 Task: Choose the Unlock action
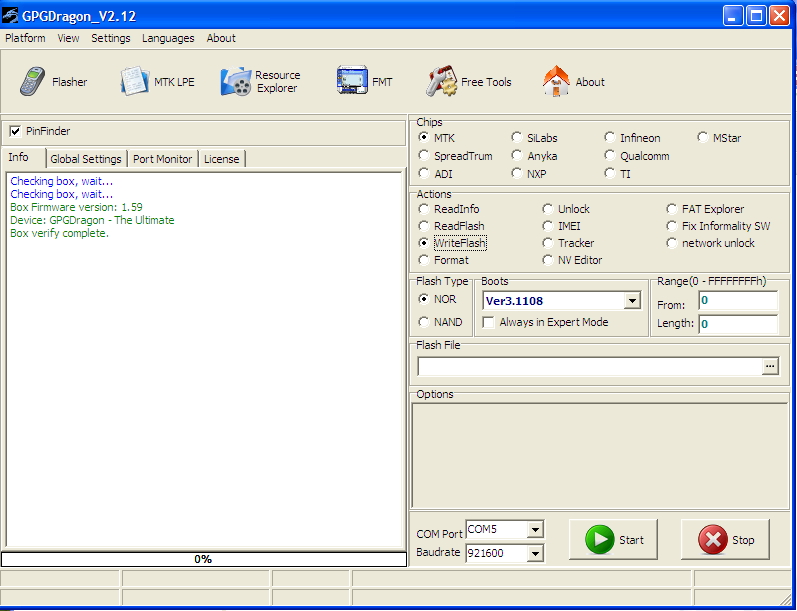click(x=547, y=209)
